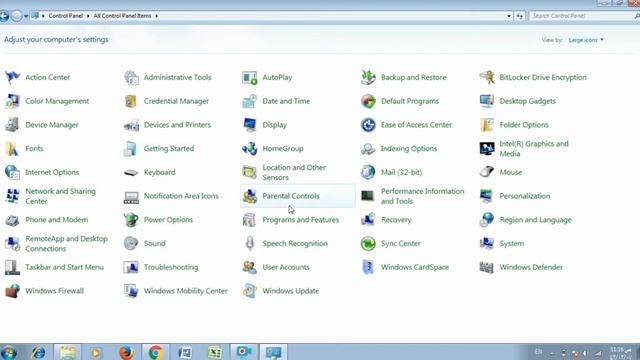Click the Folder Options icon

(487, 124)
